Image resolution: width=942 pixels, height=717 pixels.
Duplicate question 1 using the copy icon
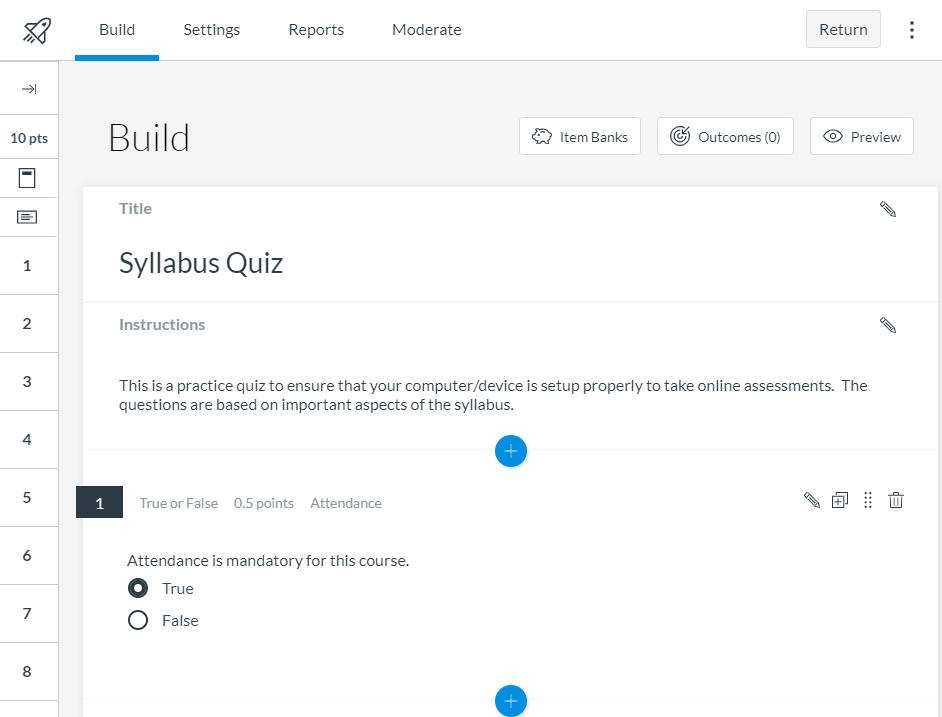pyautogui.click(x=840, y=499)
